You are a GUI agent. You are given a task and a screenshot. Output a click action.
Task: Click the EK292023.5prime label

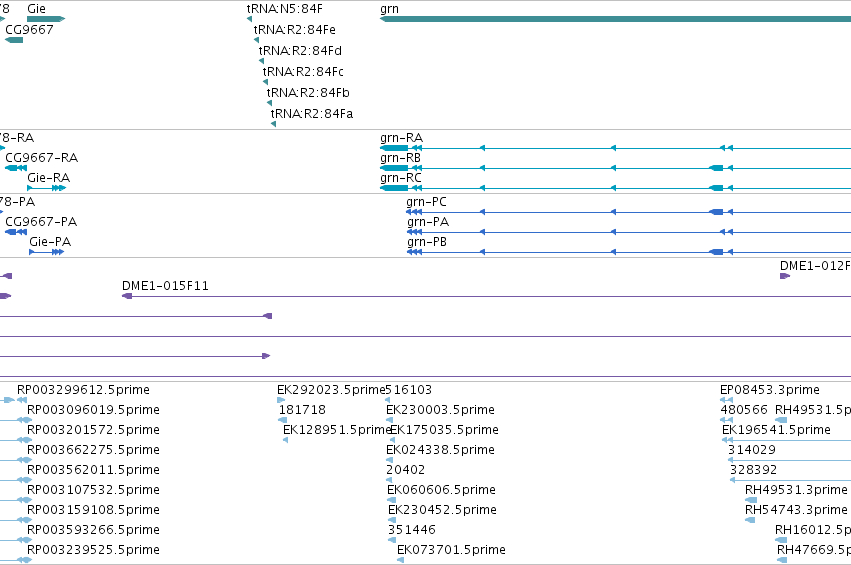coord(331,390)
